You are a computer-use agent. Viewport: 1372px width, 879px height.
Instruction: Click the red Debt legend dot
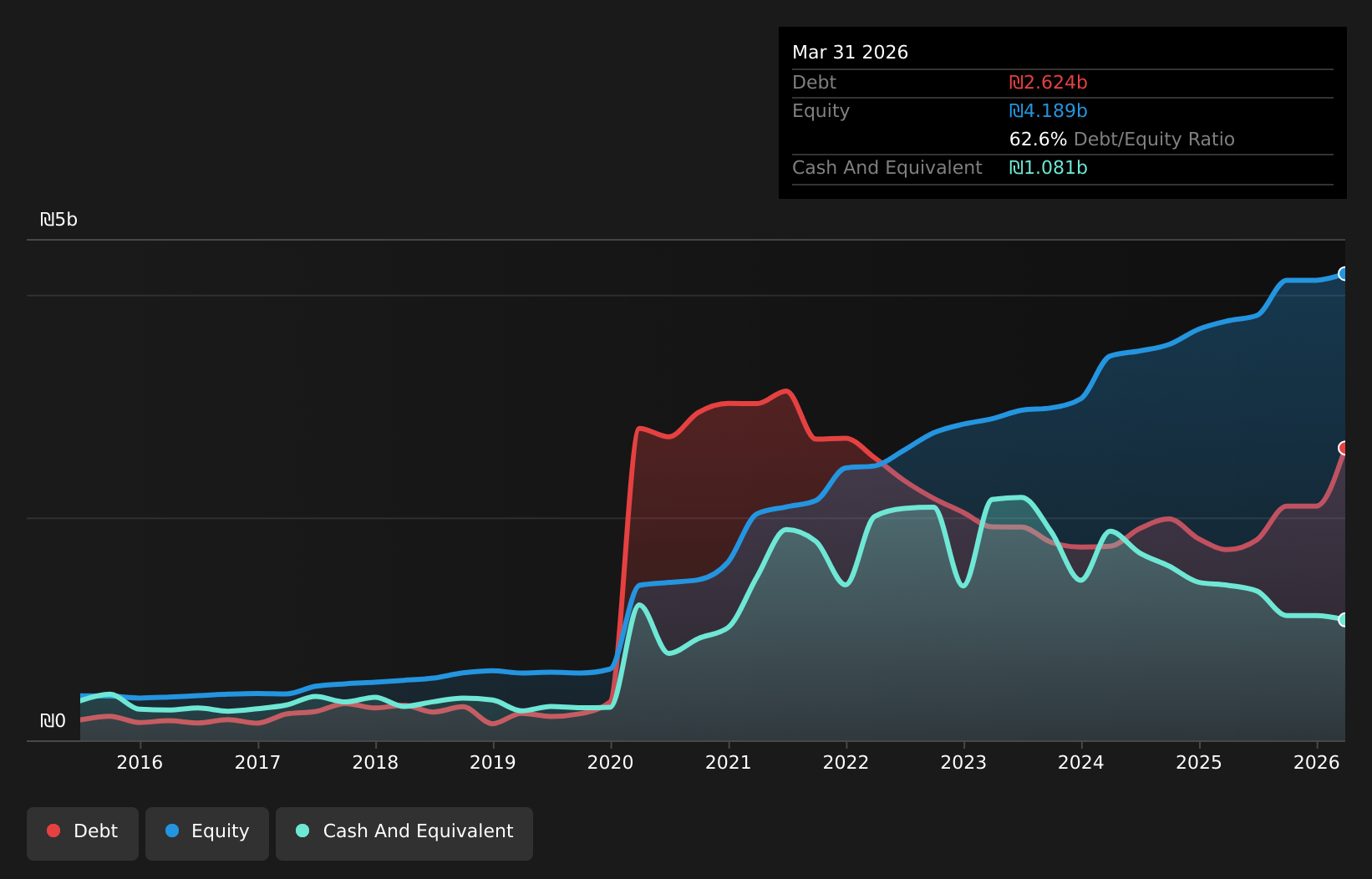pos(53,831)
